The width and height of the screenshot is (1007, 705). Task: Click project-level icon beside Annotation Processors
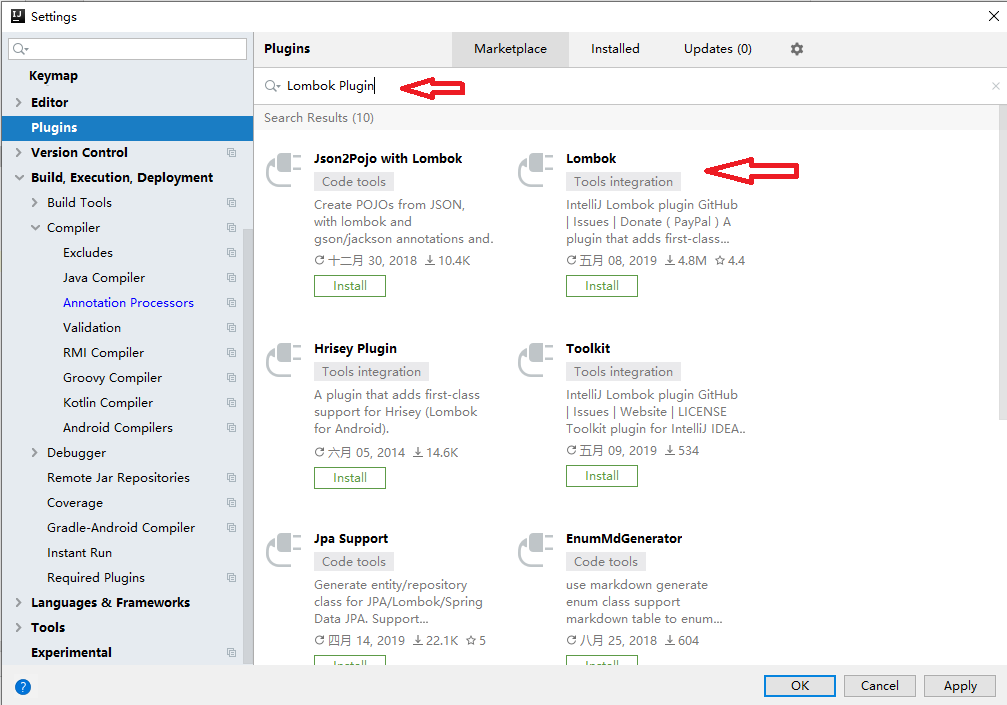[x=231, y=303]
